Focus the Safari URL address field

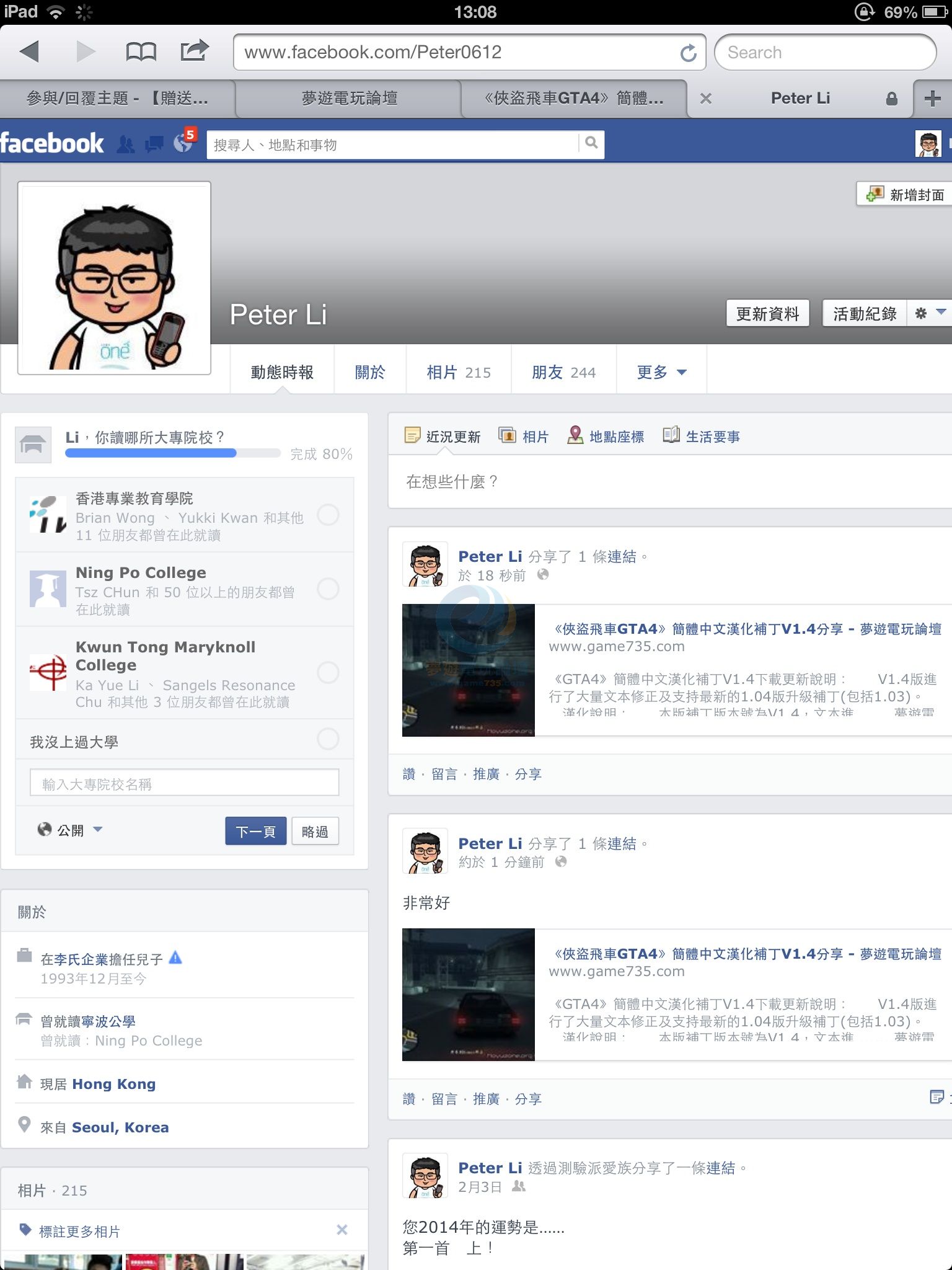(x=470, y=52)
